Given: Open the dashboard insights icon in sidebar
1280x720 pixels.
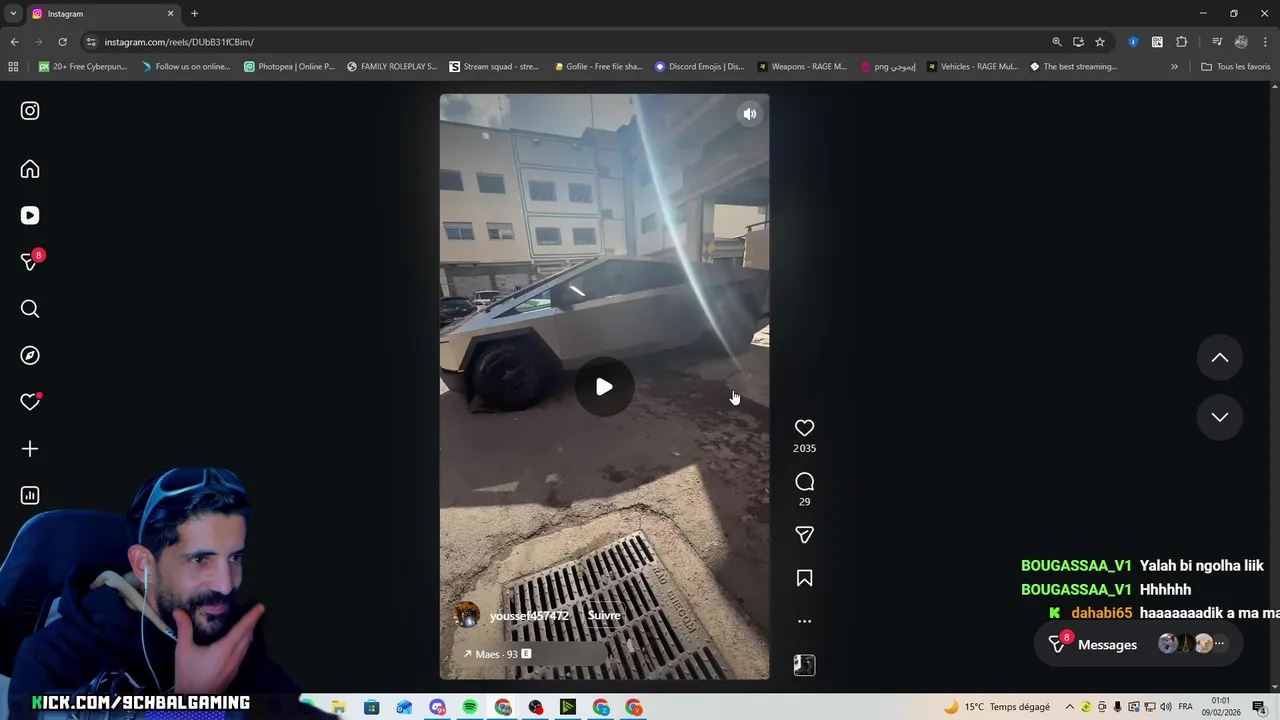Looking at the screenshot, I should point(30,495).
